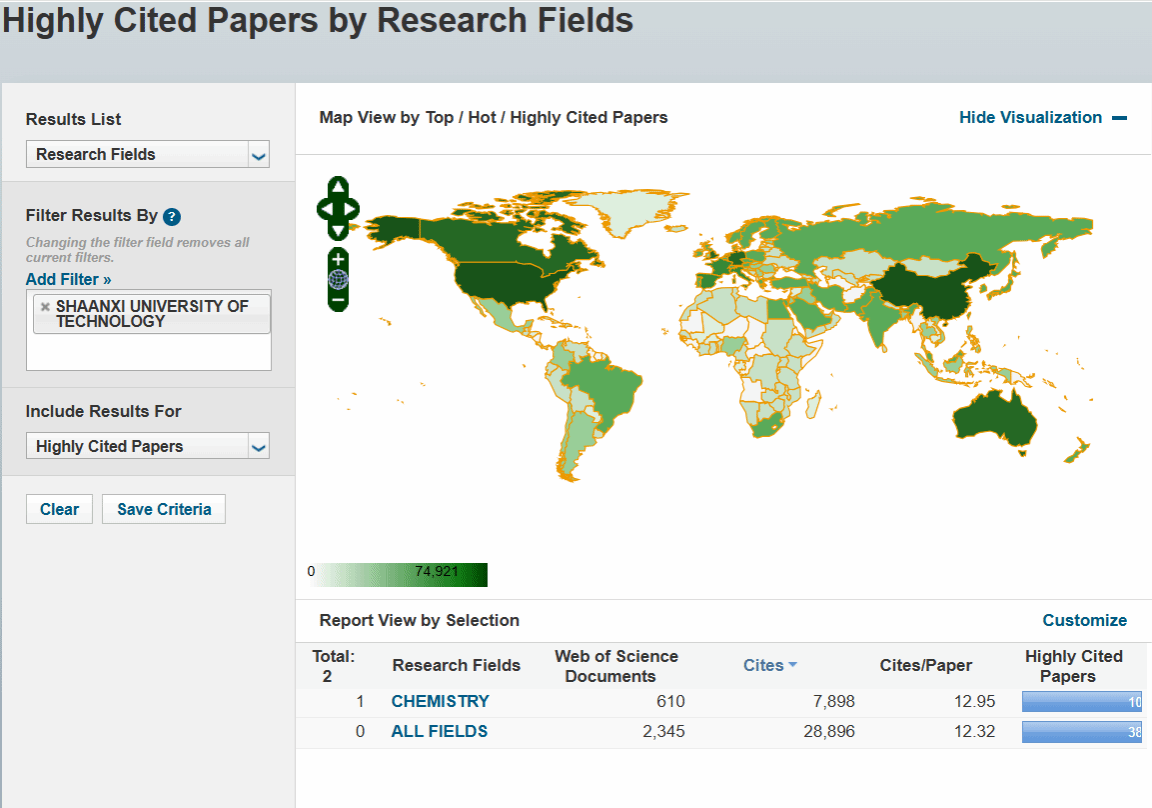The height and width of the screenshot is (808, 1152).
Task: Click the 610 documents value
Action: click(x=671, y=701)
